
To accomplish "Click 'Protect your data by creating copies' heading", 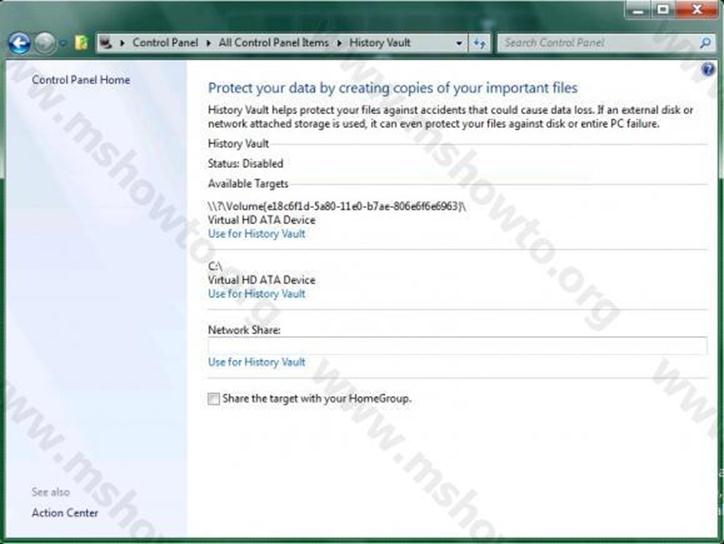I will (x=392, y=88).
